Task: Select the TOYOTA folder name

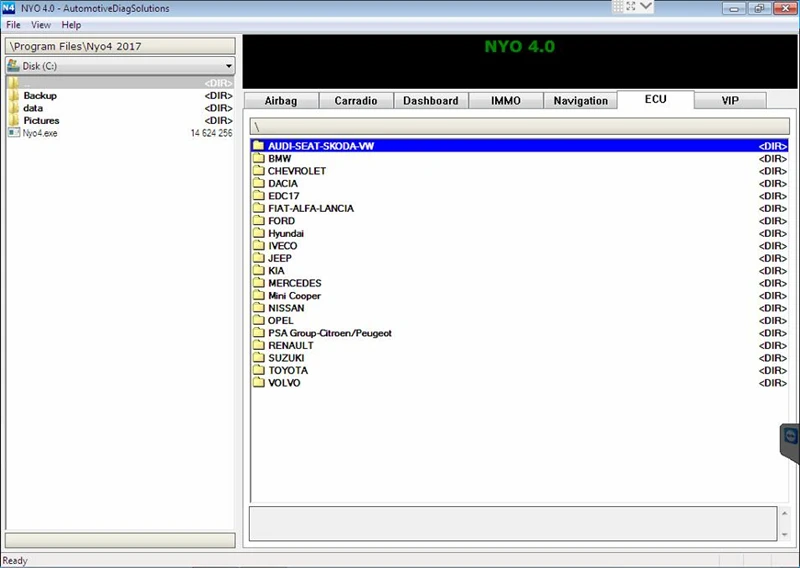Action: [x=288, y=371]
